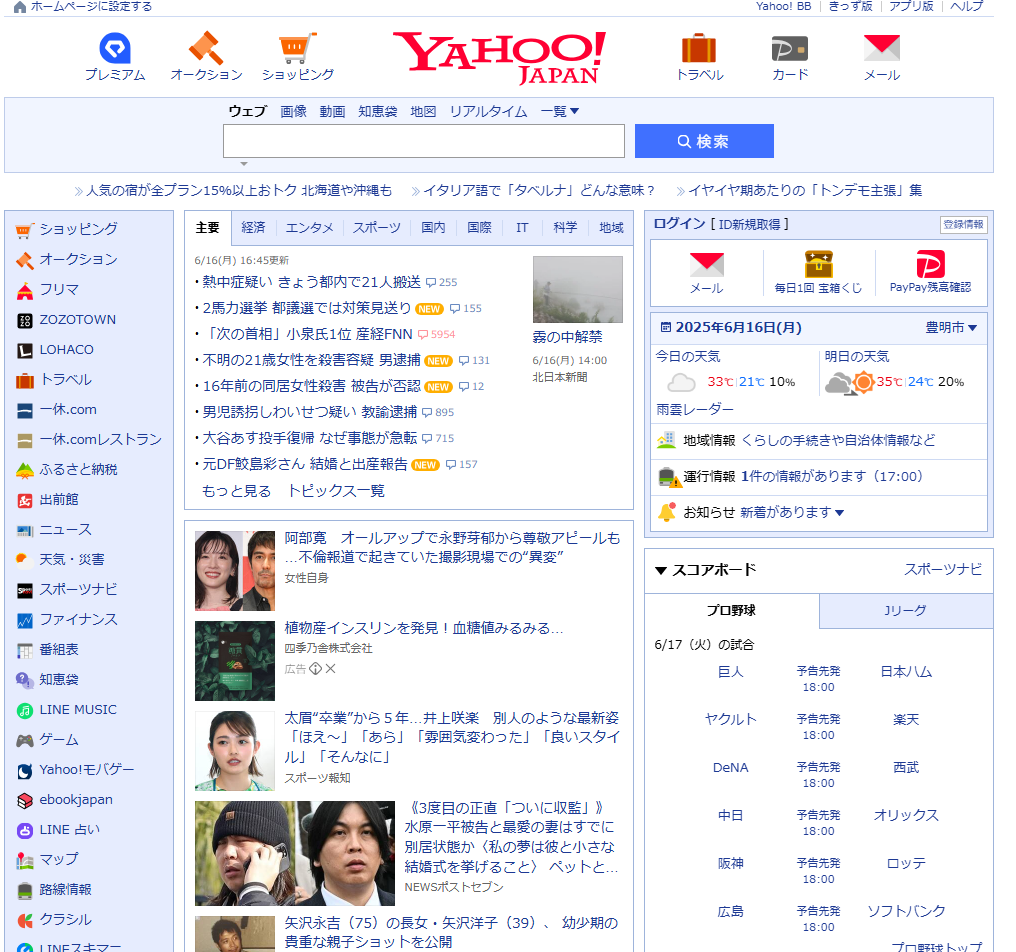Open the 豊明市 location dropdown

click(x=951, y=327)
